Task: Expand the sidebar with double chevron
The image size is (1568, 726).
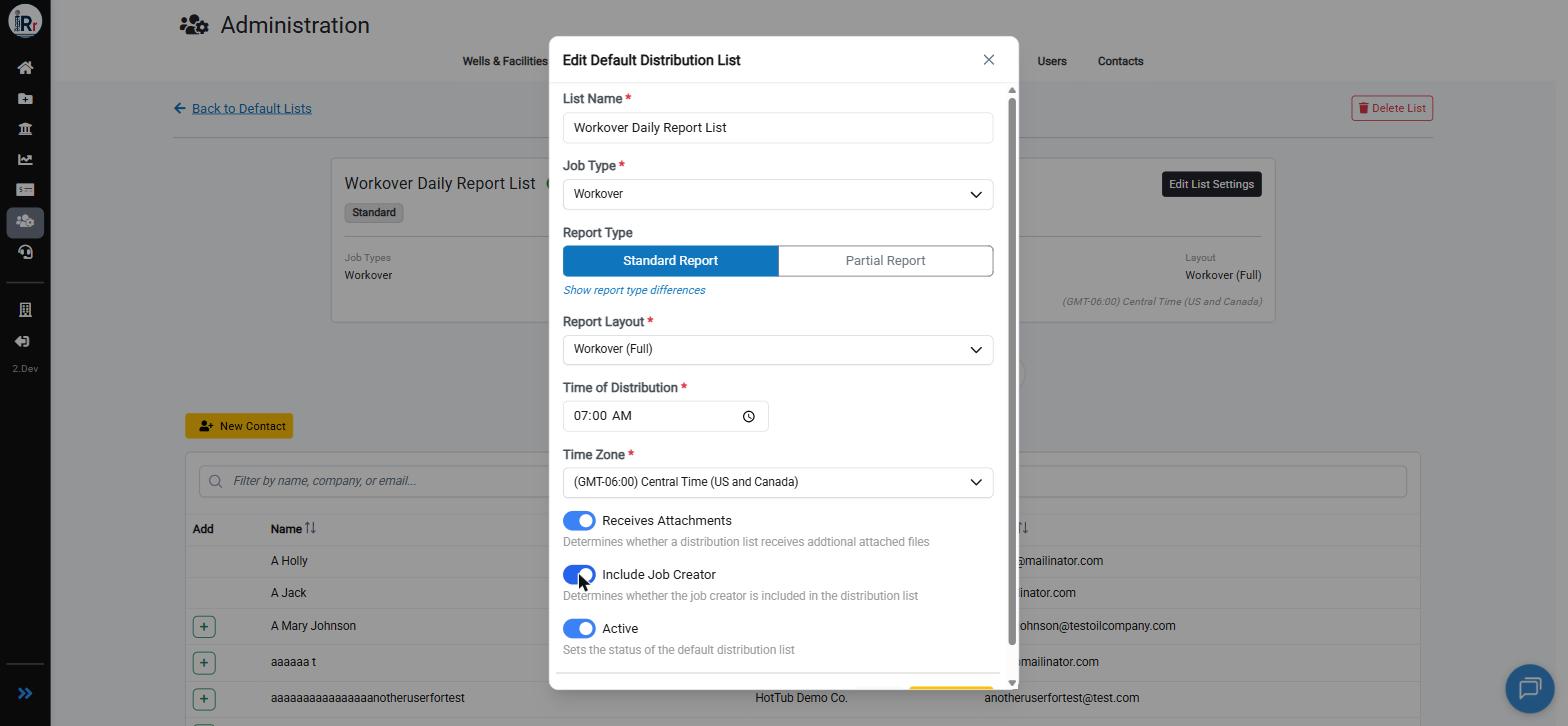Action: (25, 693)
